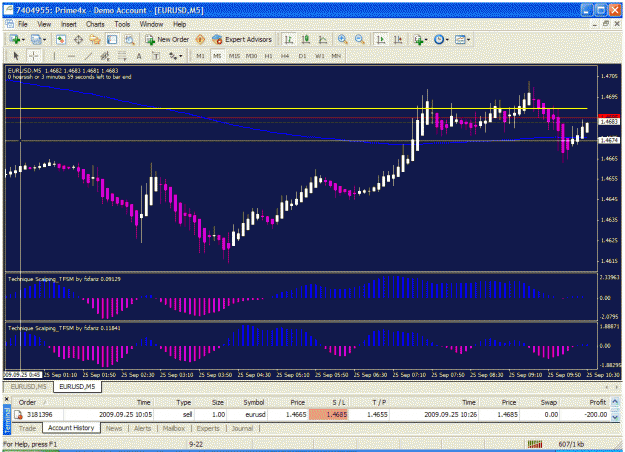Switch chart to W1 timeframe
This screenshot has width=625, height=452.
[x=320, y=56]
